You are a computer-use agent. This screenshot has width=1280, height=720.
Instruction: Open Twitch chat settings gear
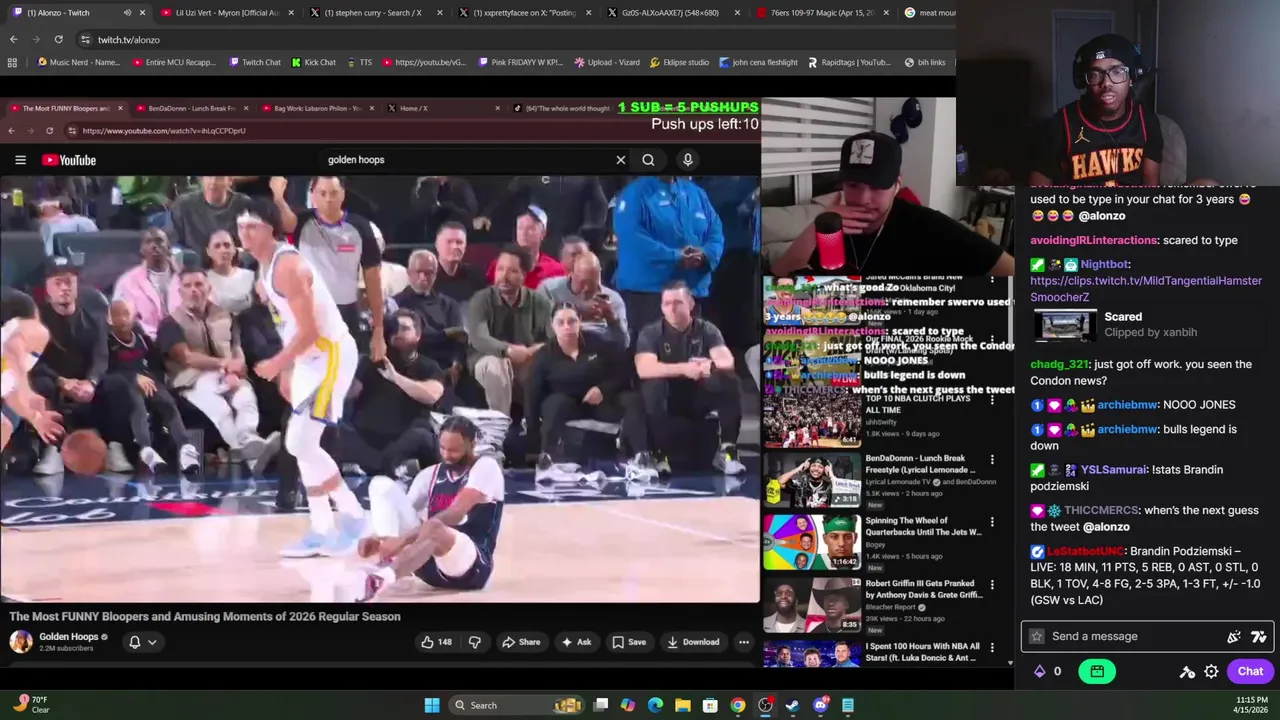point(1211,671)
